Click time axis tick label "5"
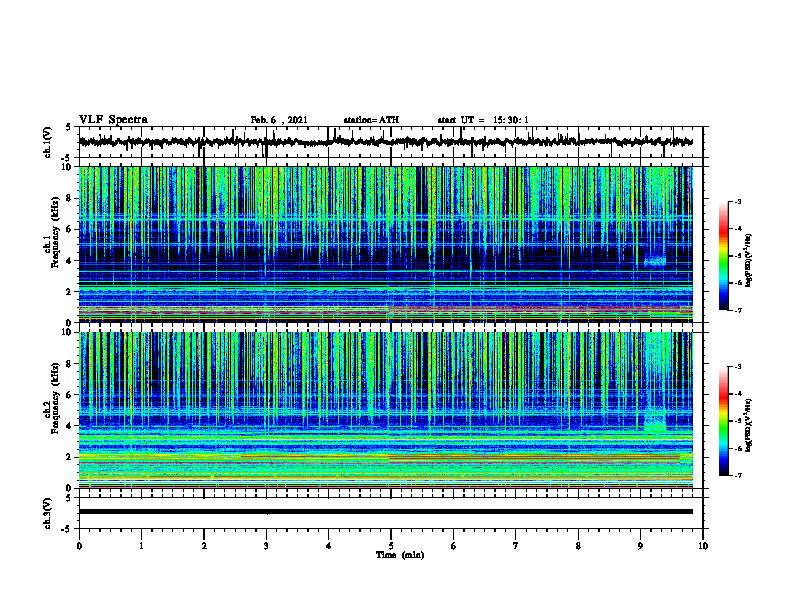 pyautogui.click(x=391, y=546)
